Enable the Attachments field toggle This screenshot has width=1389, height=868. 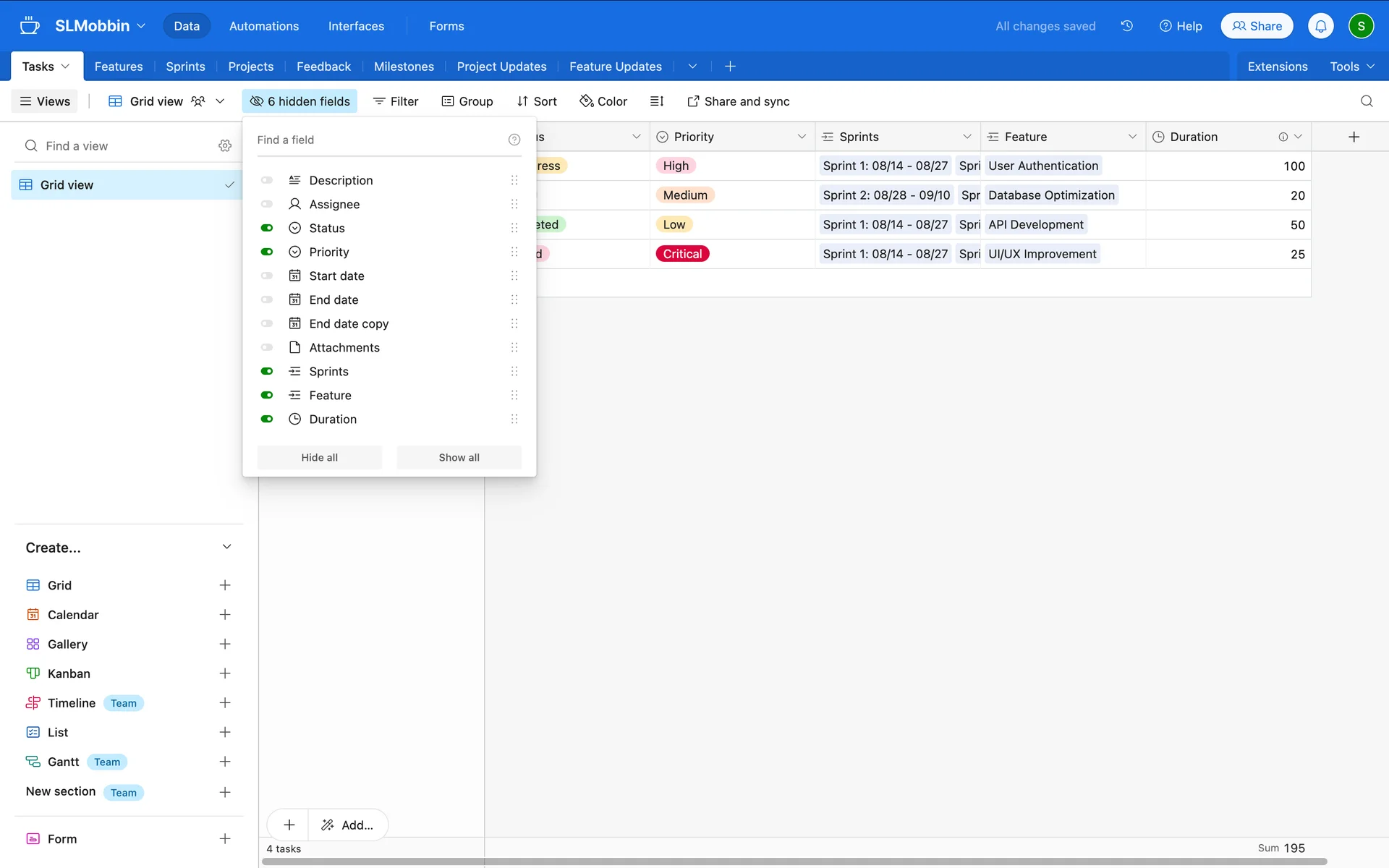pos(267,347)
